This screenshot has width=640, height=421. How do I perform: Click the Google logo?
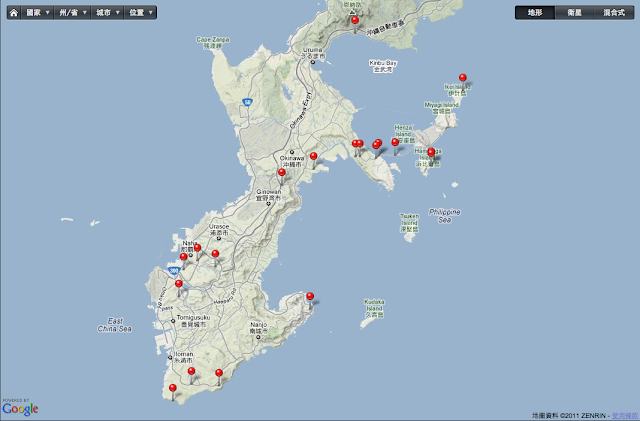pos(20,409)
